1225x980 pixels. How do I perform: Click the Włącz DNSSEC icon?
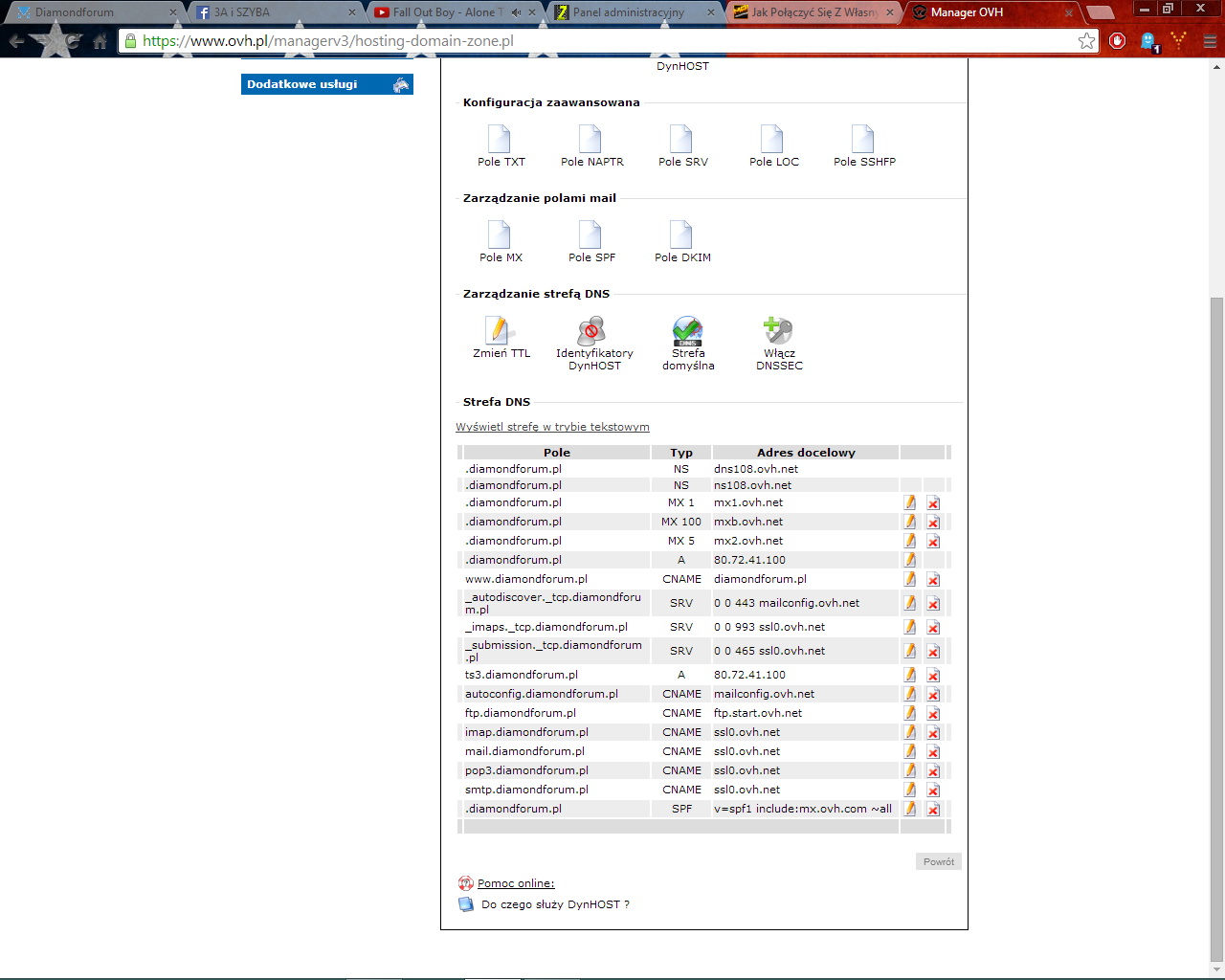point(778,331)
